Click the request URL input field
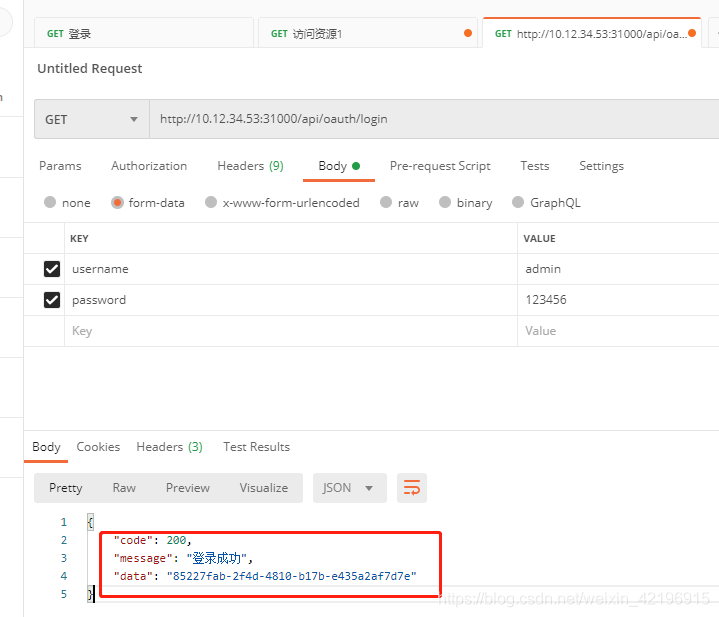The height and width of the screenshot is (617, 719). [x=434, y=119]
